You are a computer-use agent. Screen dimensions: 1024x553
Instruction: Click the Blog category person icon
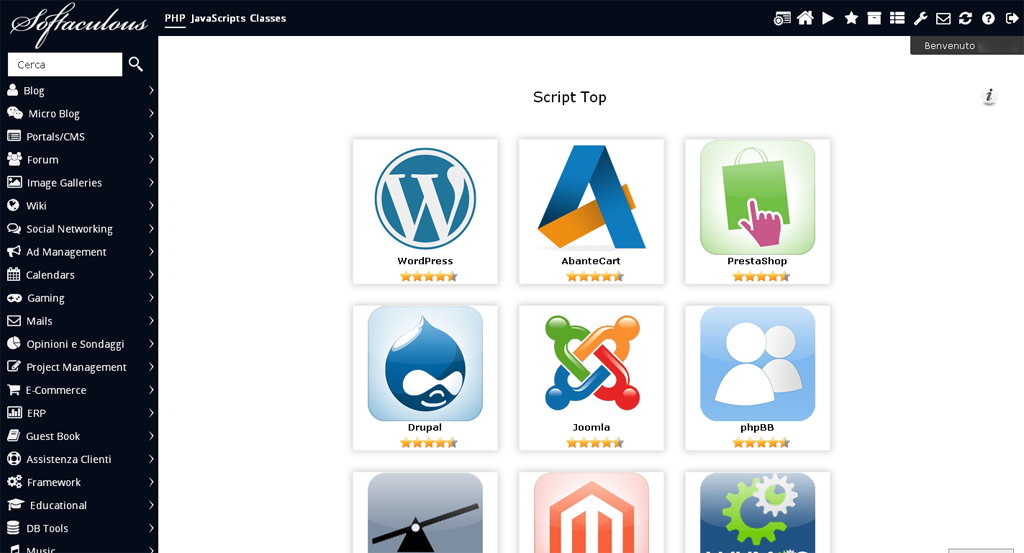[x=12, y=89]
